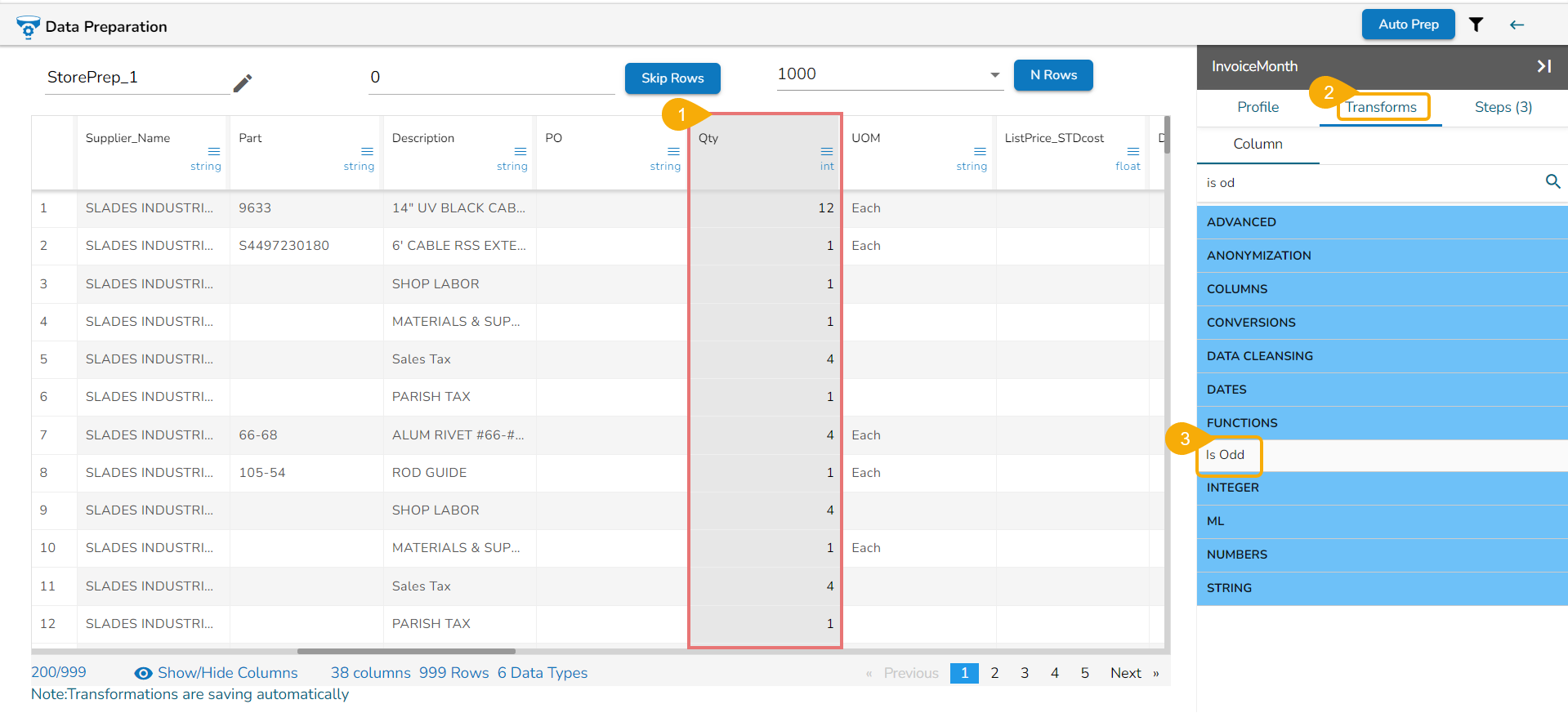
Task: Click the Auto Prep button
Action: click(x=1409, y=25)
